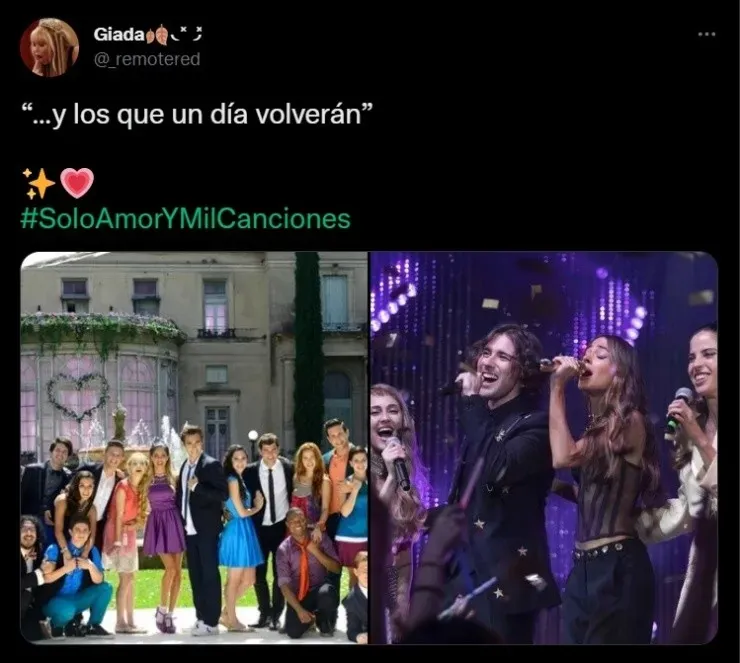
Task: Visit the @_remotered handle
Action: (147, 59)
